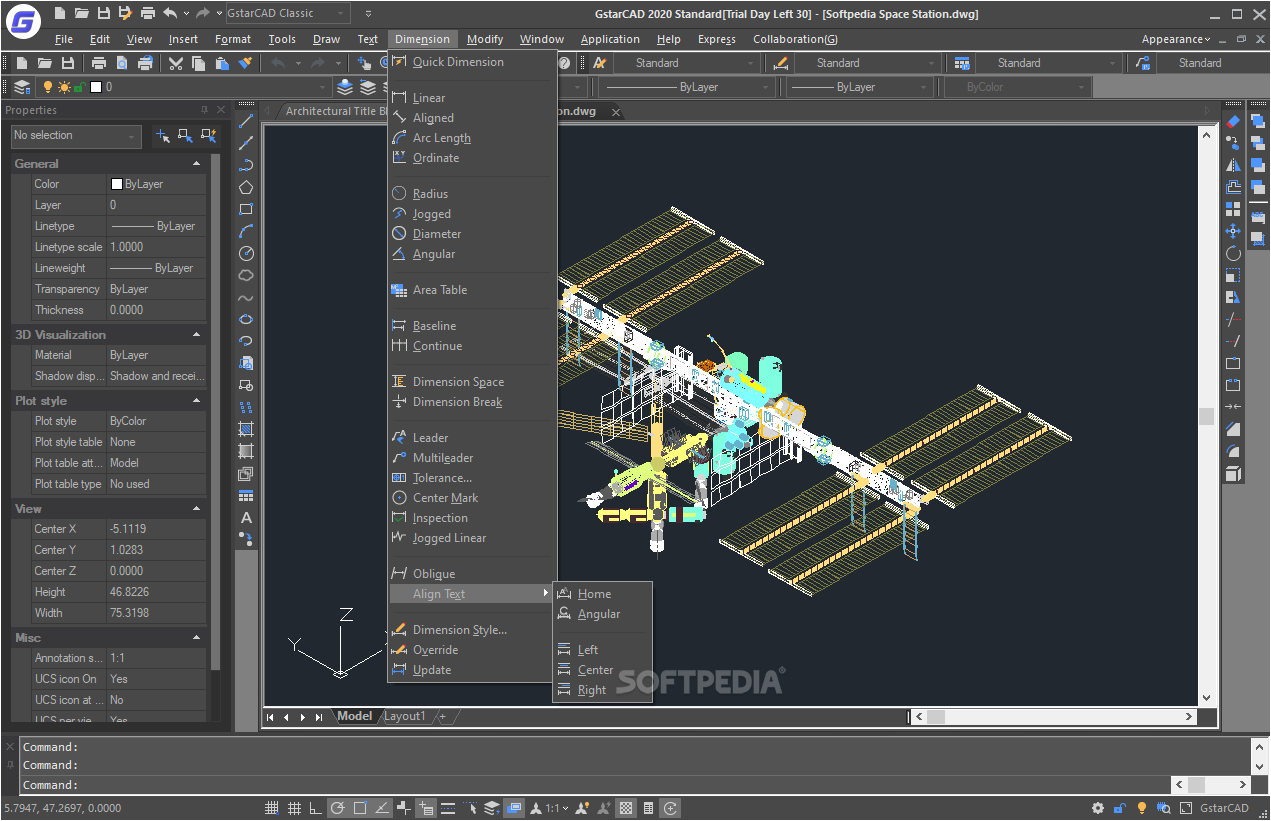Viewport: 1271px width, 821px height.
Task: Go to first layout tab arrow
Action: pyautogui.click(x=270, y=717)
